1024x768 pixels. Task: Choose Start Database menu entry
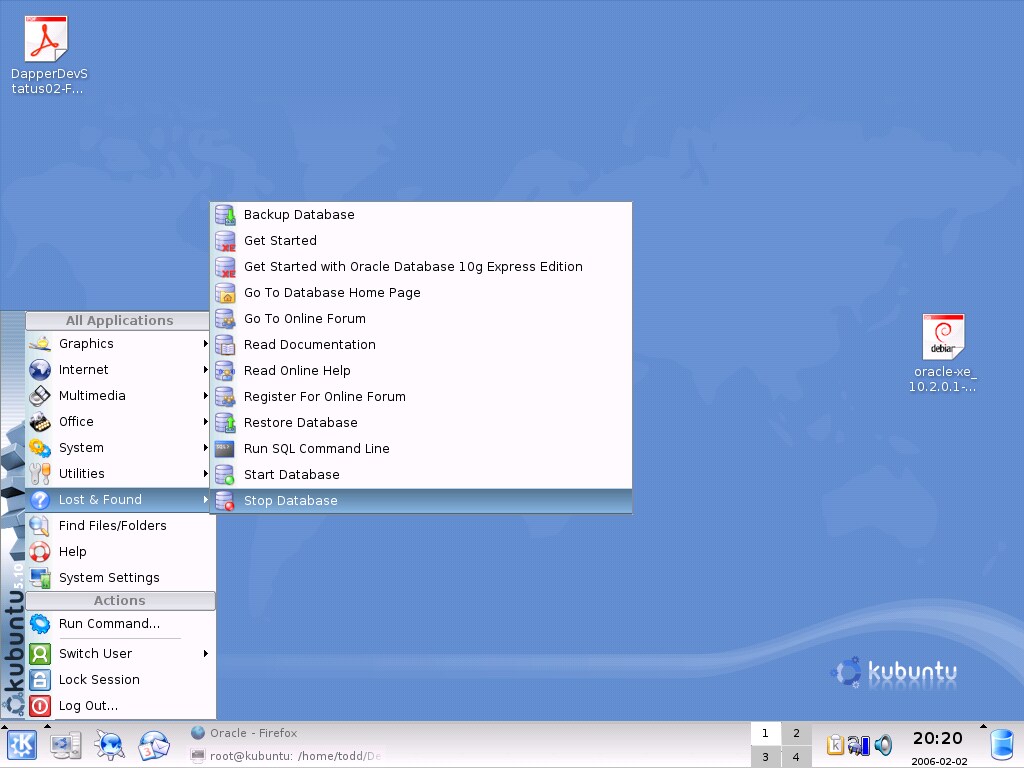(x=421, y=475)
